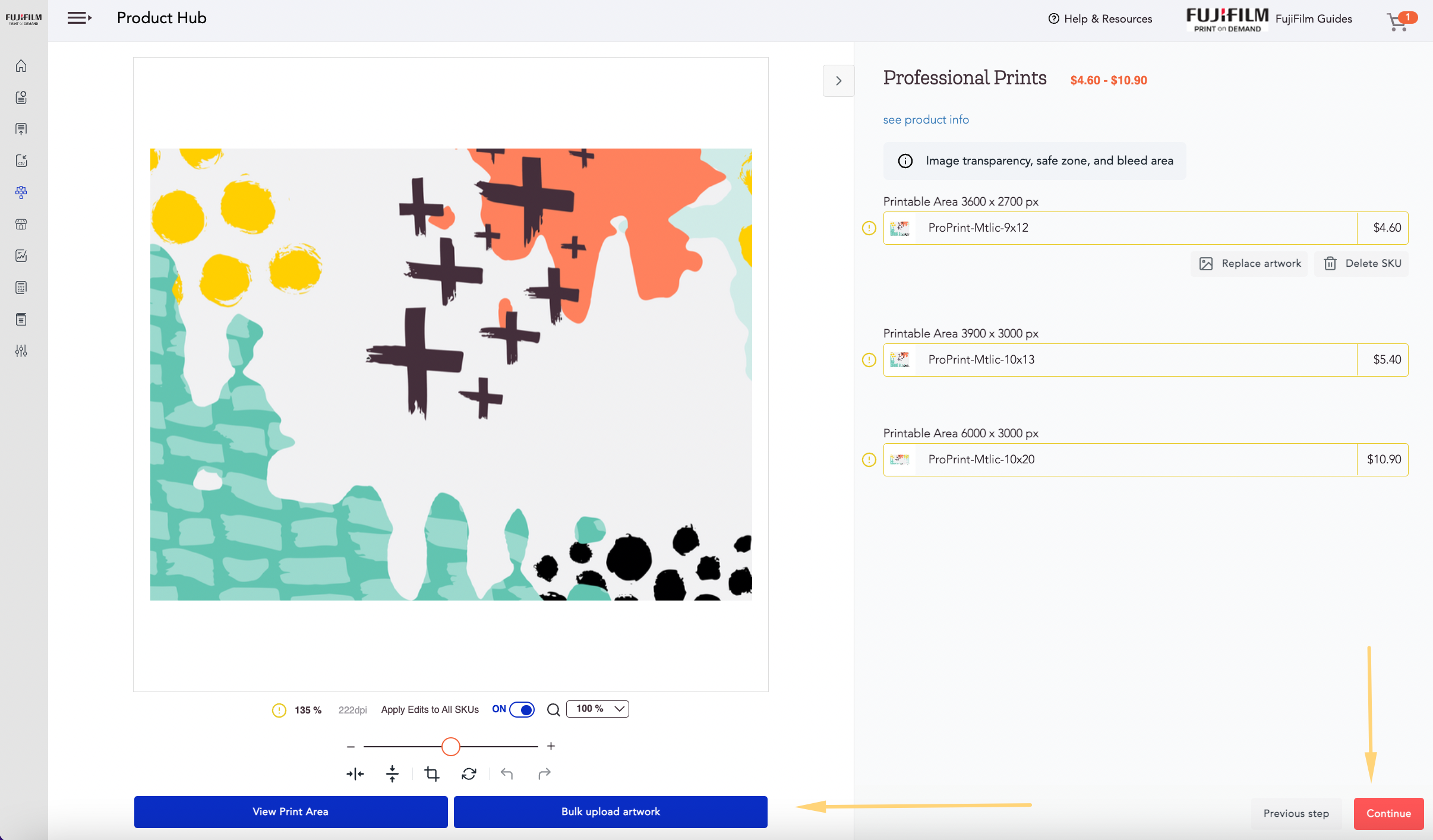Click thumbnail of ProPrint-Mtlic-10x13
Image resolution: width=1433 pixels, height=840 pixels.
[x=900, y=360]
